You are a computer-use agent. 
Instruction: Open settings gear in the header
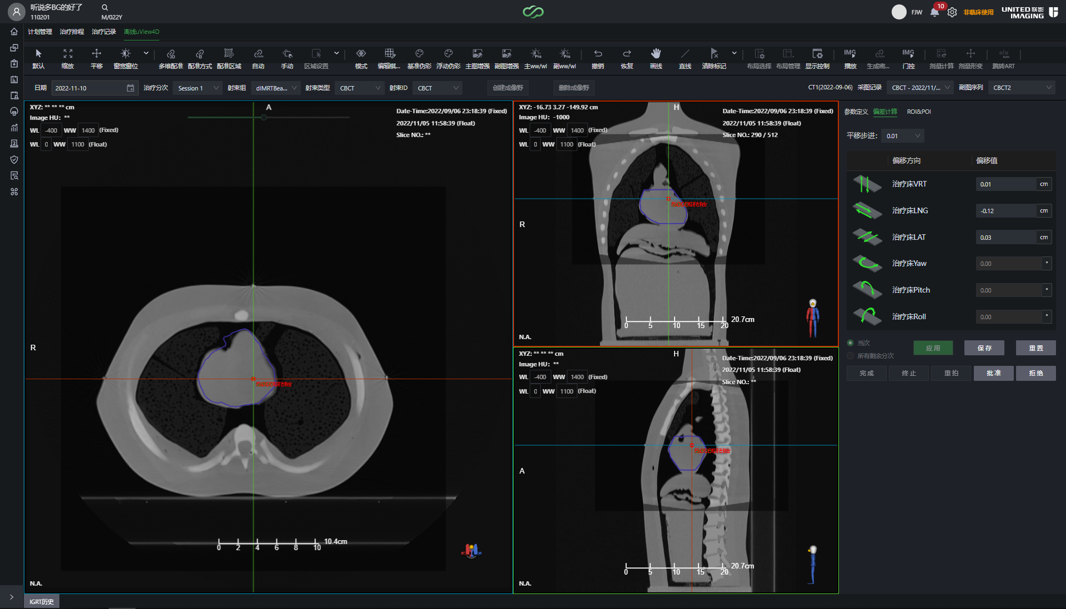[952, 12]
